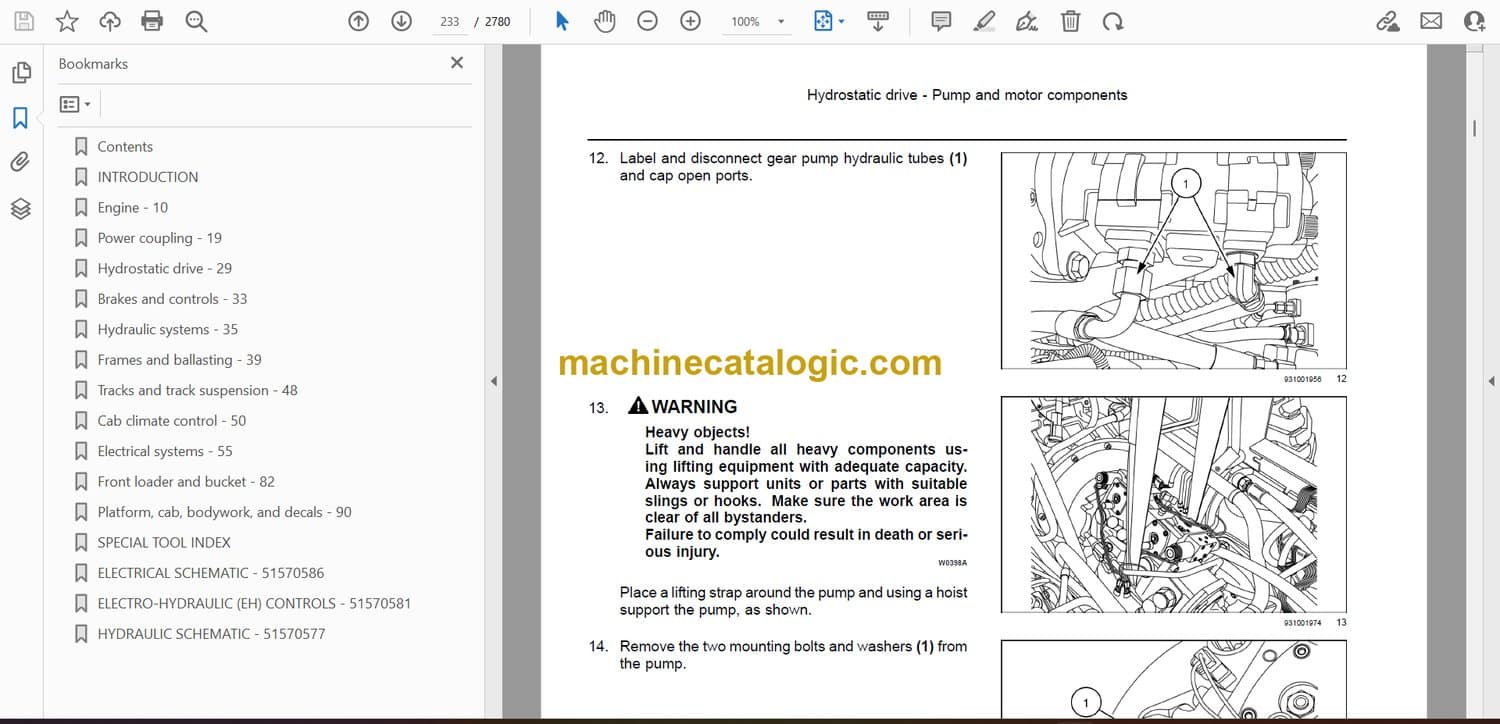This screenshot has width=1500, height=724.
Task: Toggle the Attachments paperclip panel
Action: [x=20, y=162]
